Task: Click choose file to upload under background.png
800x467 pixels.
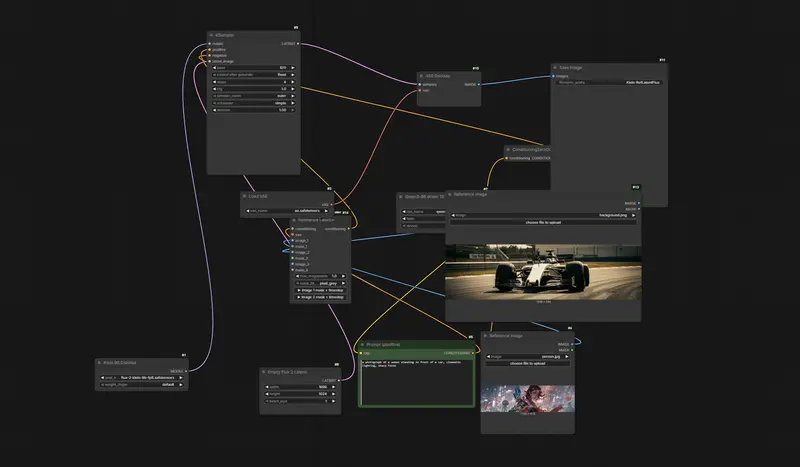Action: pos(543,223)
